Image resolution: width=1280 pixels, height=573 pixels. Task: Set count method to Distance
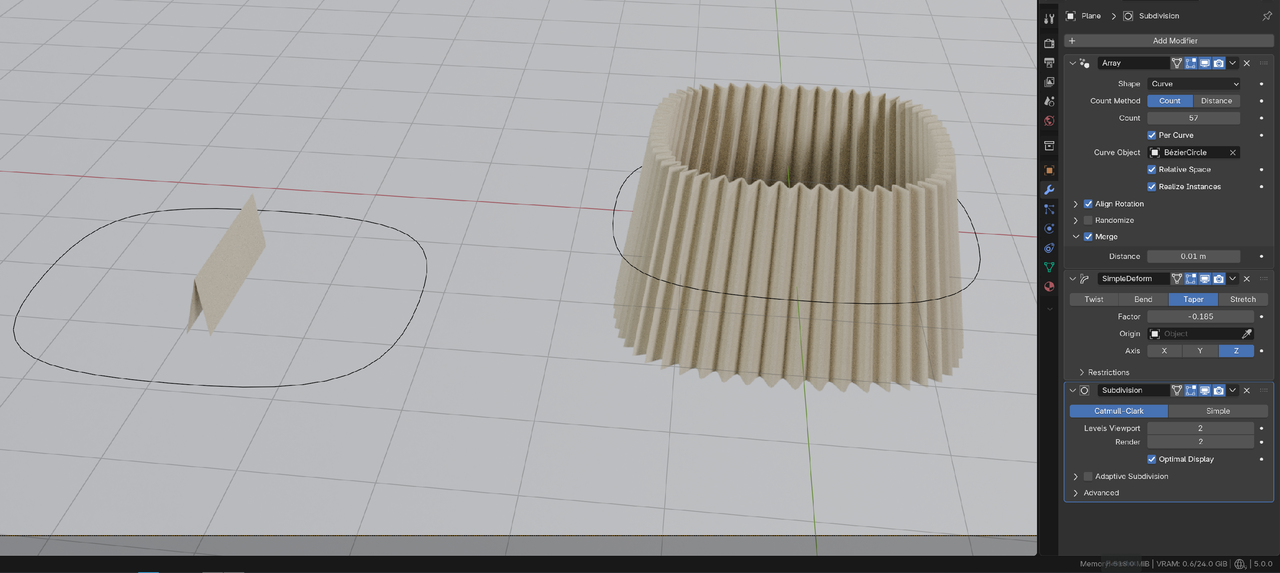coord(1217,101)
